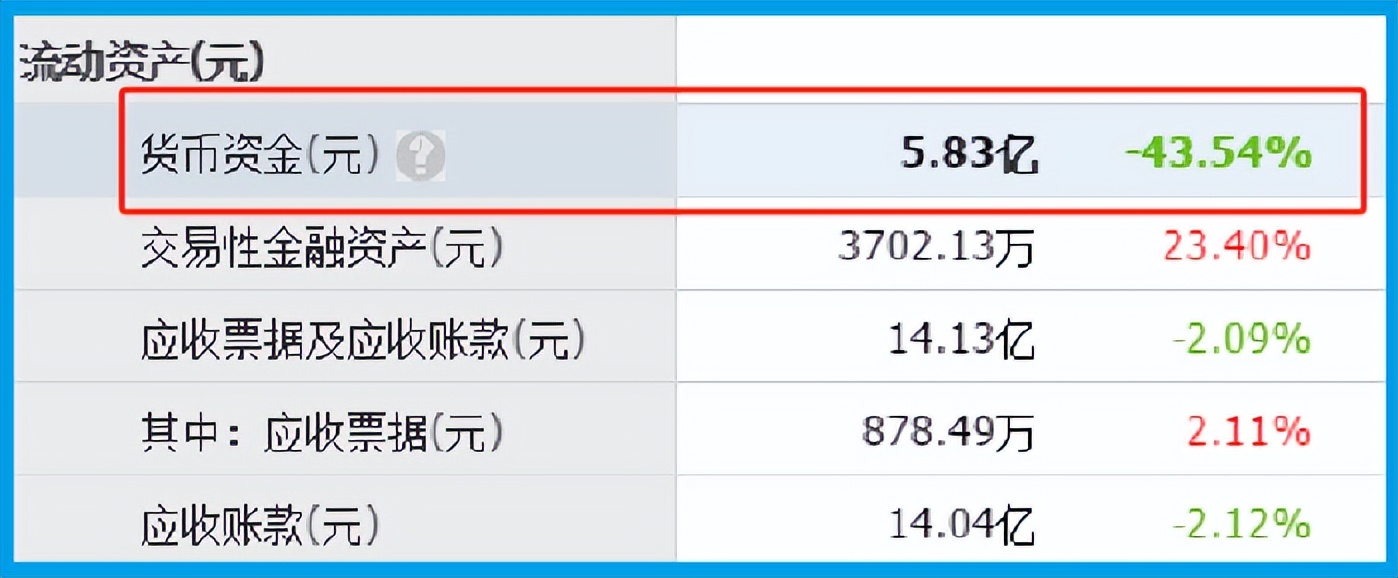Click the 2.11% red percentage
This screenshot has height=578, width=1398.
click(x=1248, y=432)
